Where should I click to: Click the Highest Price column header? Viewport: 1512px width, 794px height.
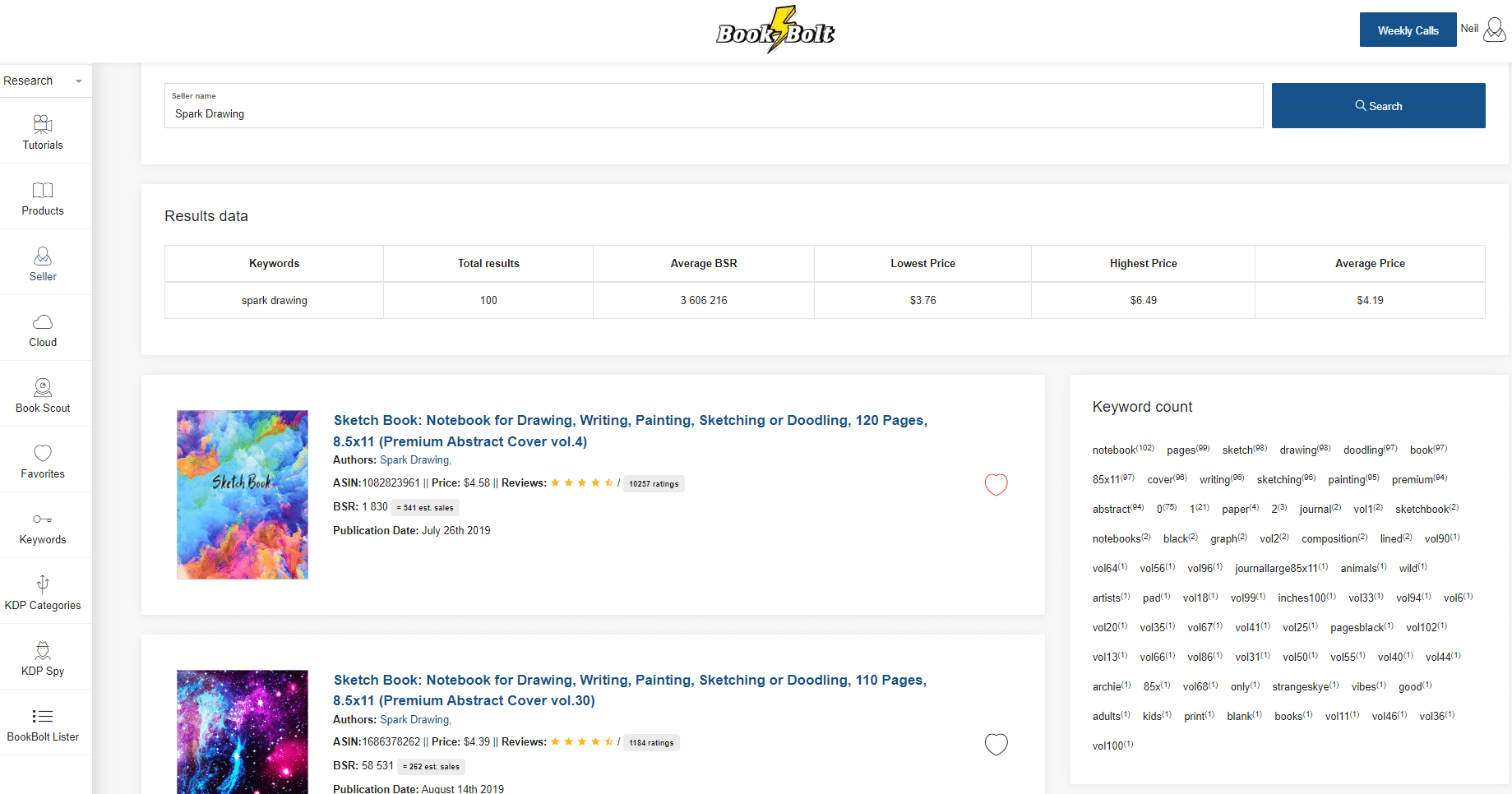(1143, 264)
